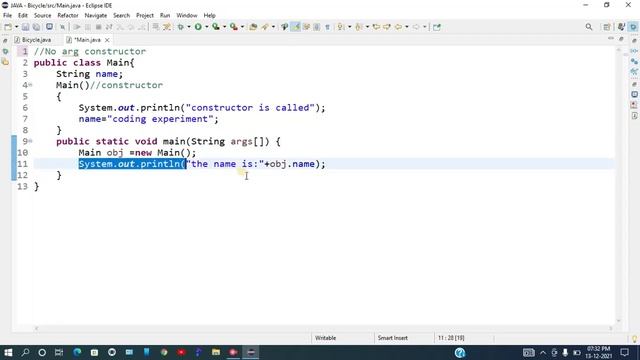Click the editor vertical scrollbar
The height and width of the screenshot is (360, 640).
[x=619, y=185]
